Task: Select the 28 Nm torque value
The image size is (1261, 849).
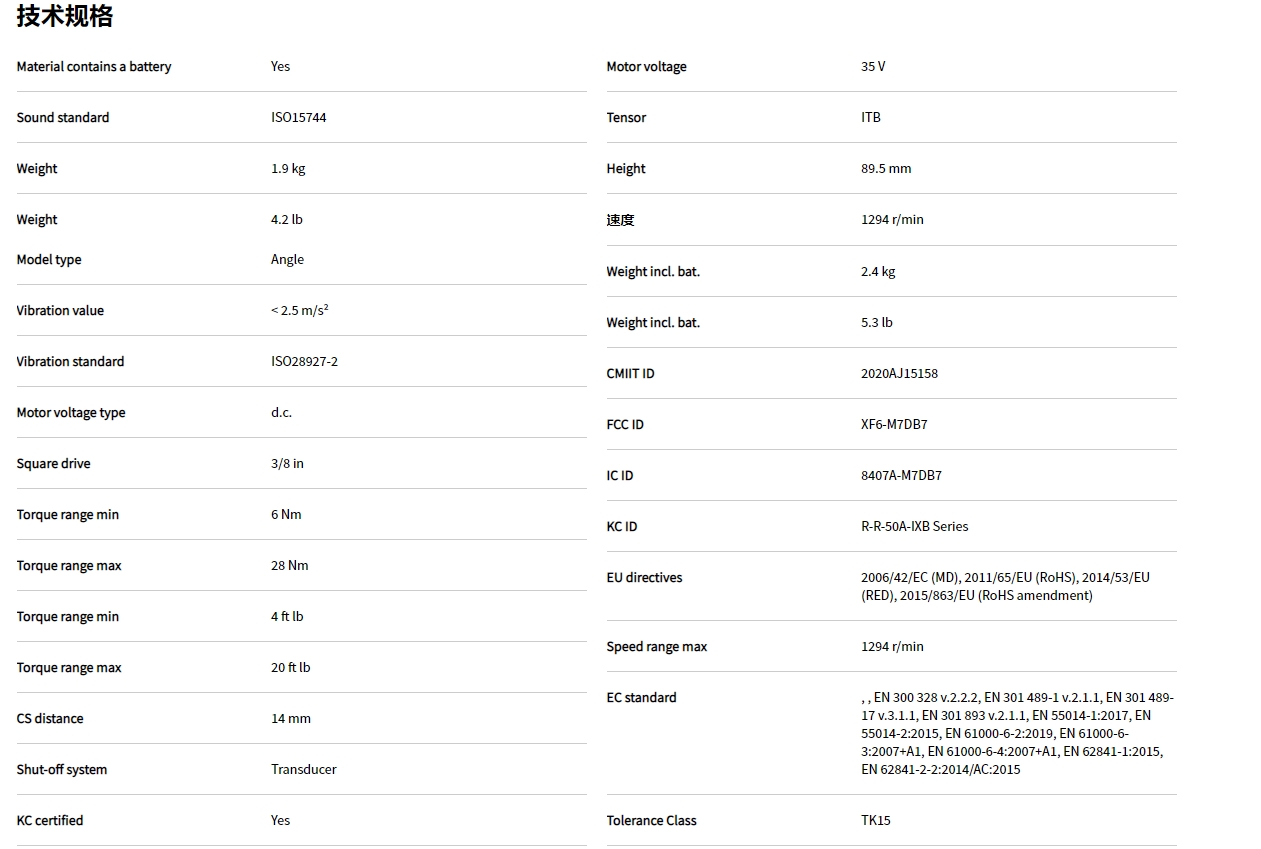Action: (x=289, y=566)
